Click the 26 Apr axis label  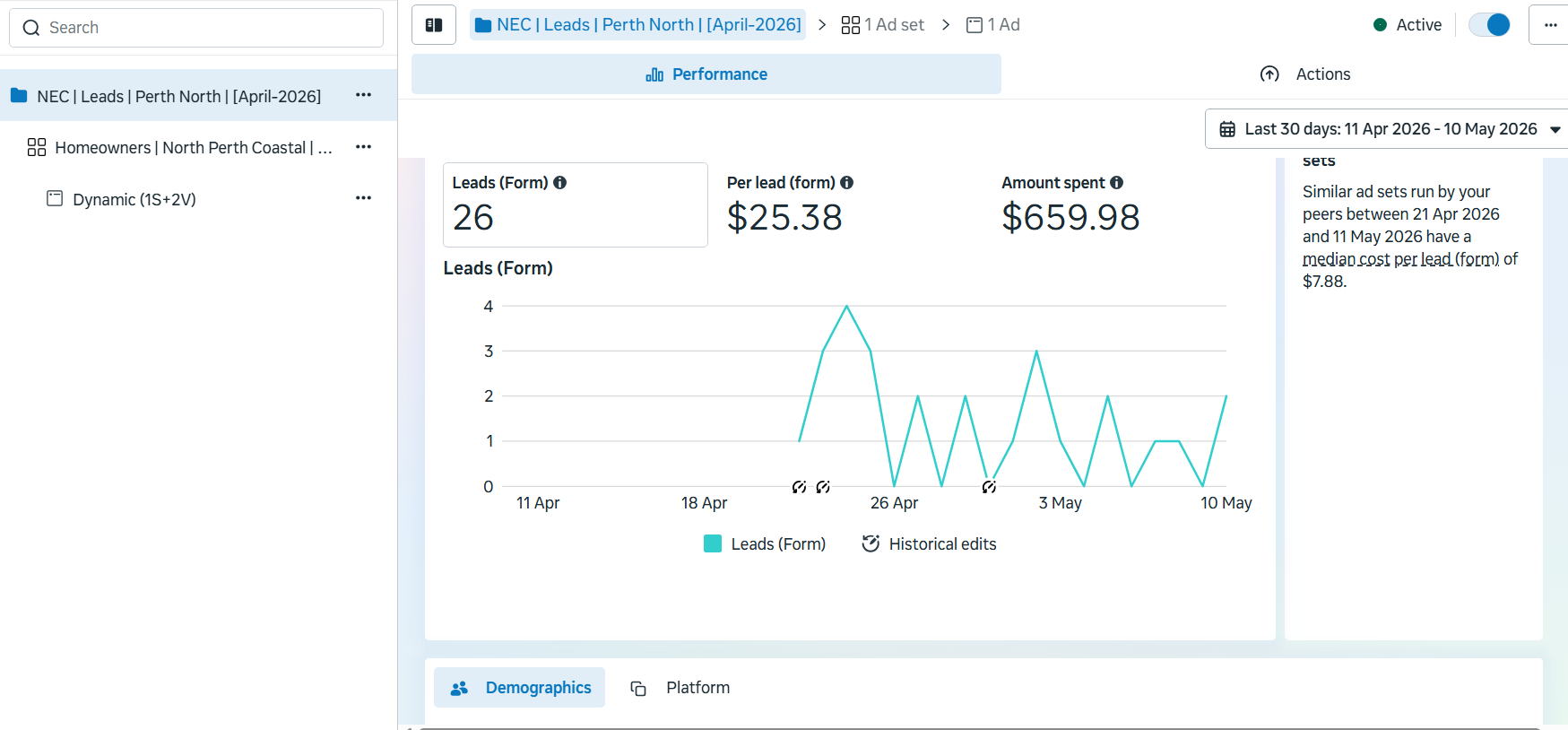[894, 503]
